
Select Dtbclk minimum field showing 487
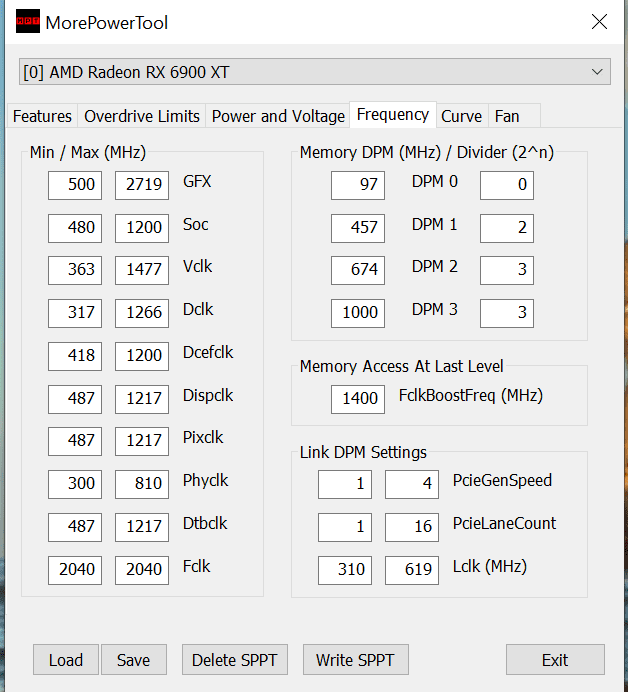pos(75,527)
